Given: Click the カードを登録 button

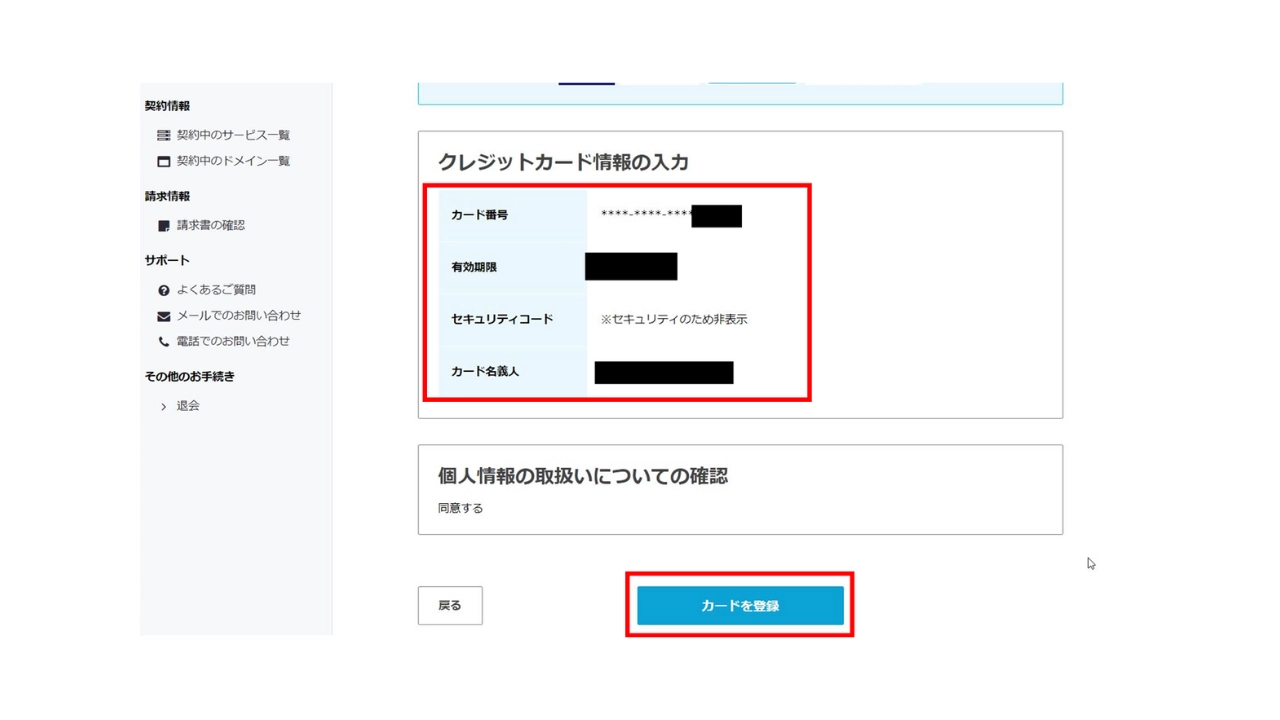Looking at the screenshot, I should tap(740, 606).
